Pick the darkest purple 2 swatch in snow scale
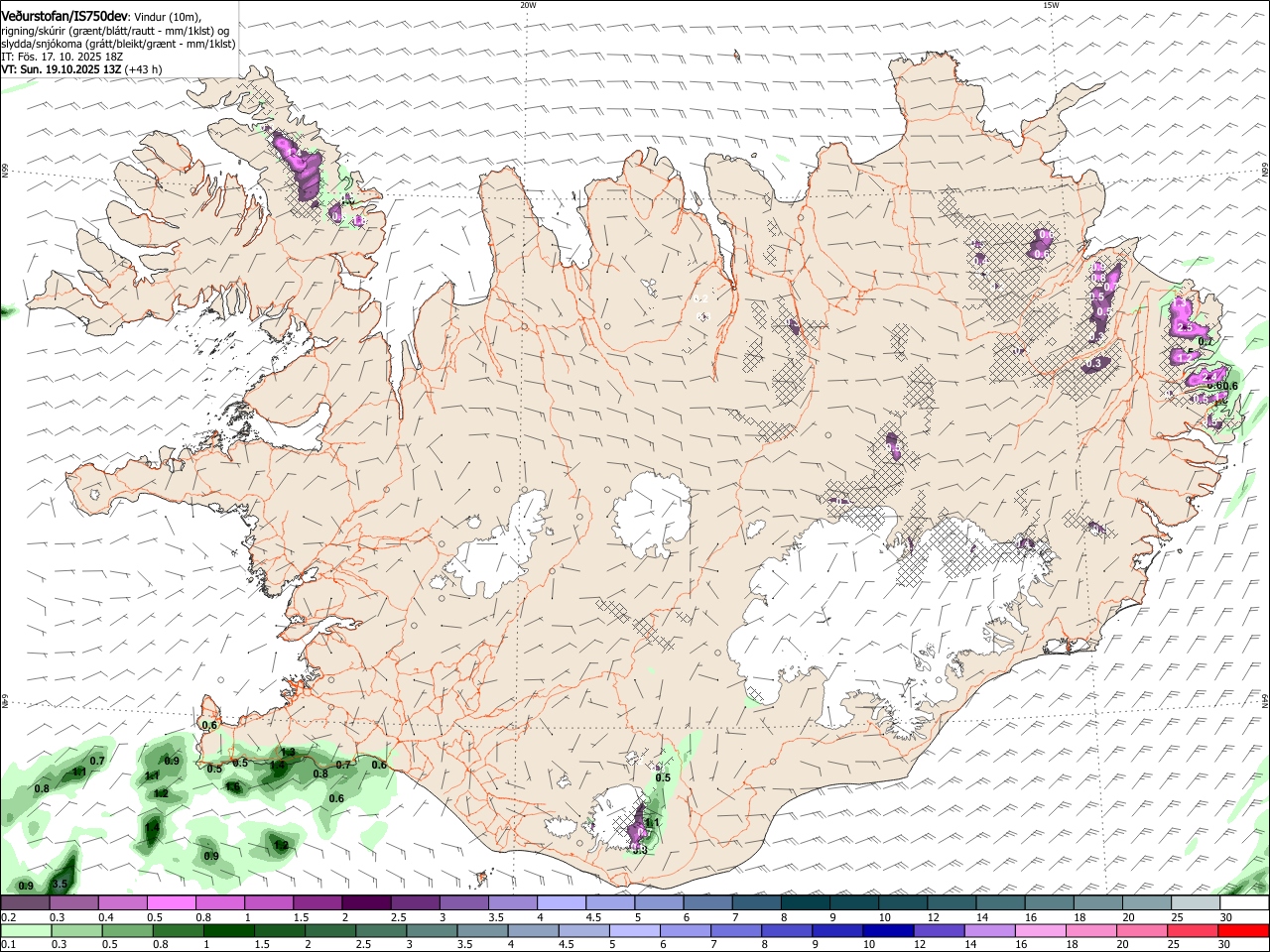 click(x=365, y=903)
